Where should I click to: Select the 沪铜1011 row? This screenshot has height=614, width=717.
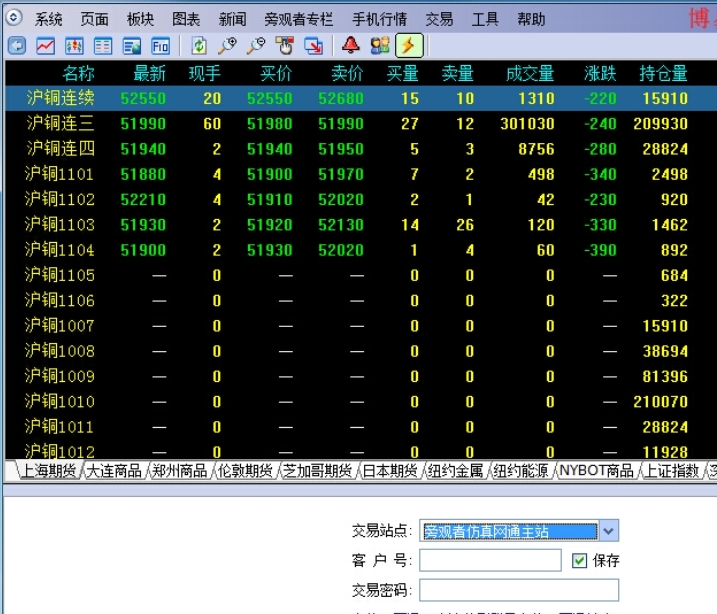click(360, 427)
